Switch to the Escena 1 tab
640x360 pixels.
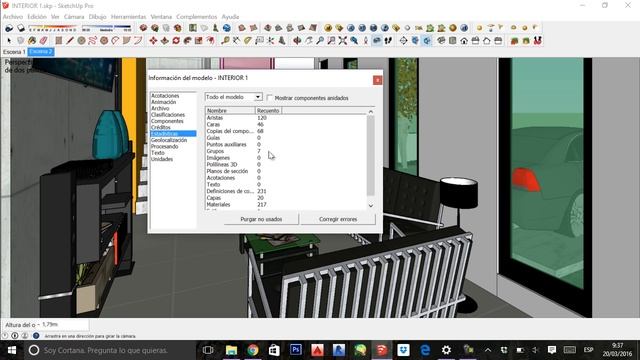14,52
